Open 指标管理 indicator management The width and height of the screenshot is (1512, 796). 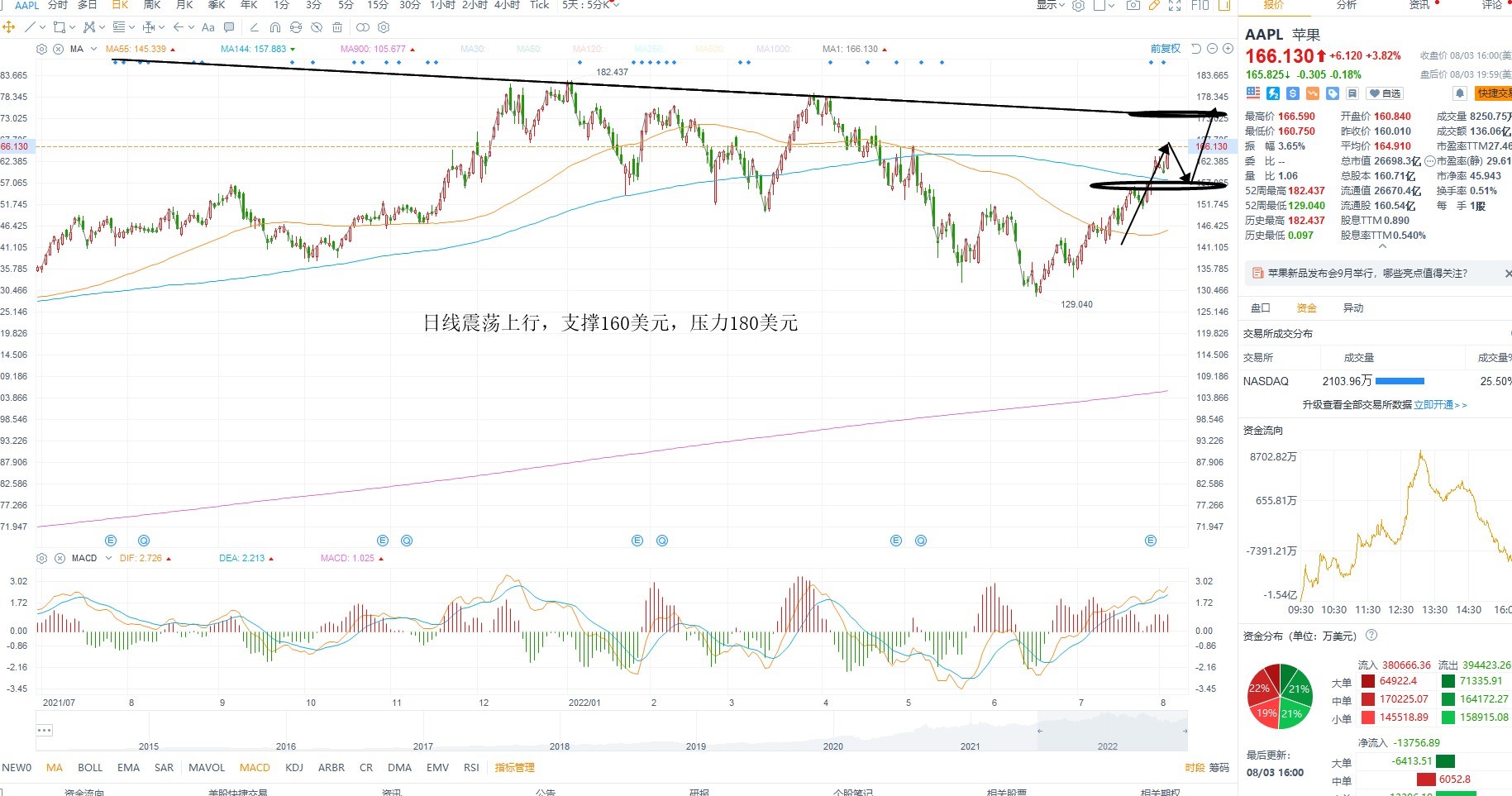click(x=514, y=768)
